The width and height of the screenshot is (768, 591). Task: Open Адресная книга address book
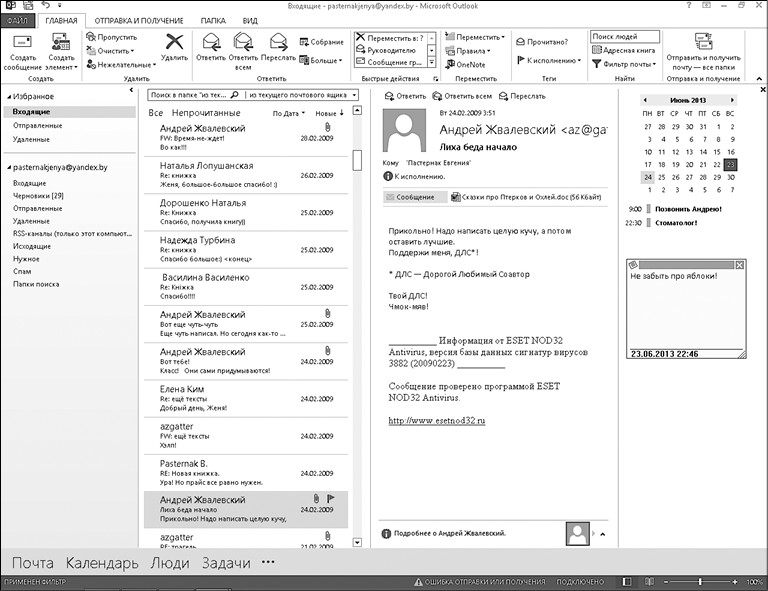point(629,50)
